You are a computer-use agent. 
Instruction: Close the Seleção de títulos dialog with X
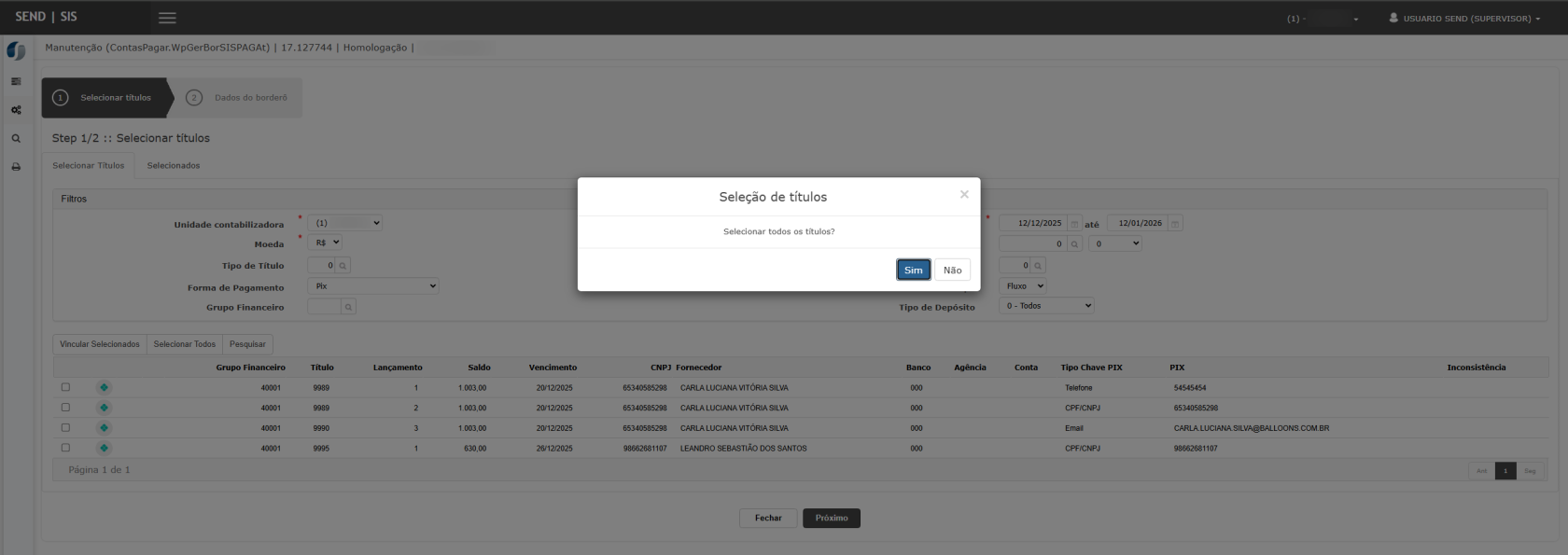tap(964, 194)
